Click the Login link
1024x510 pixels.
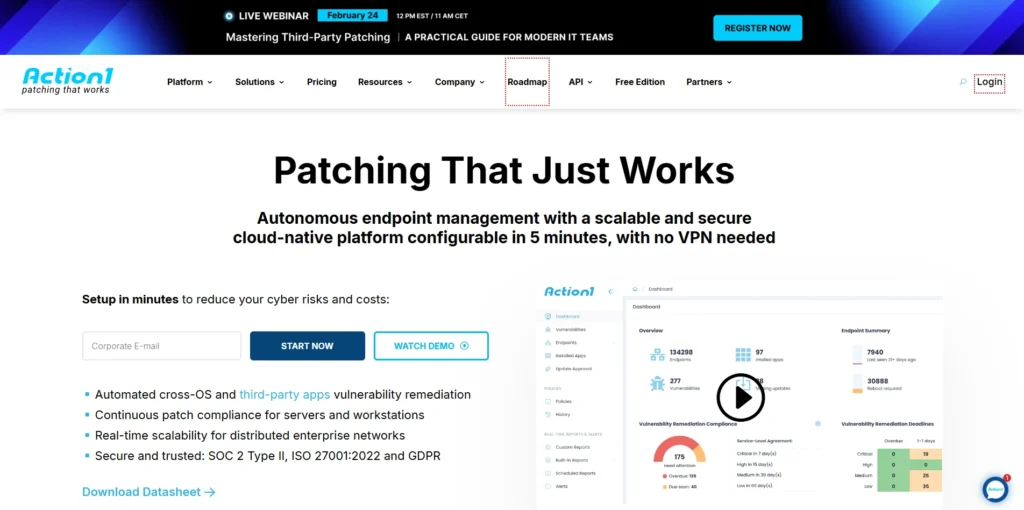click(989, 82)
